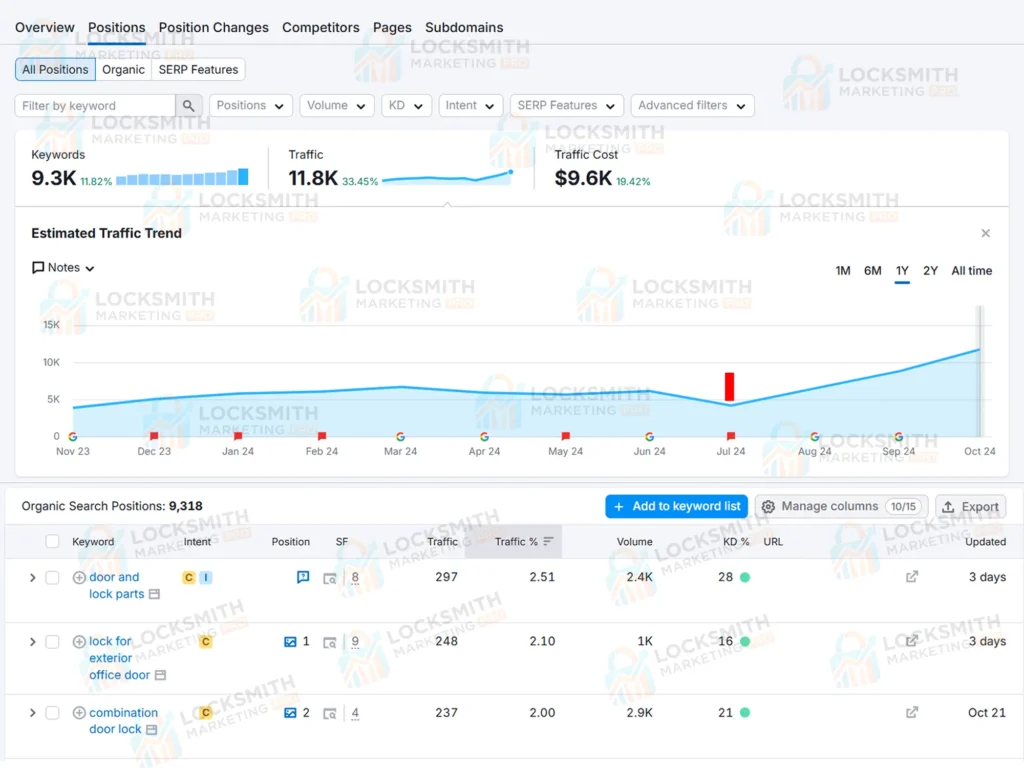Viewport: 1024px width, 768px height.
Task: Open the Volume filter dropdown
Action: (x=335, y=106)
